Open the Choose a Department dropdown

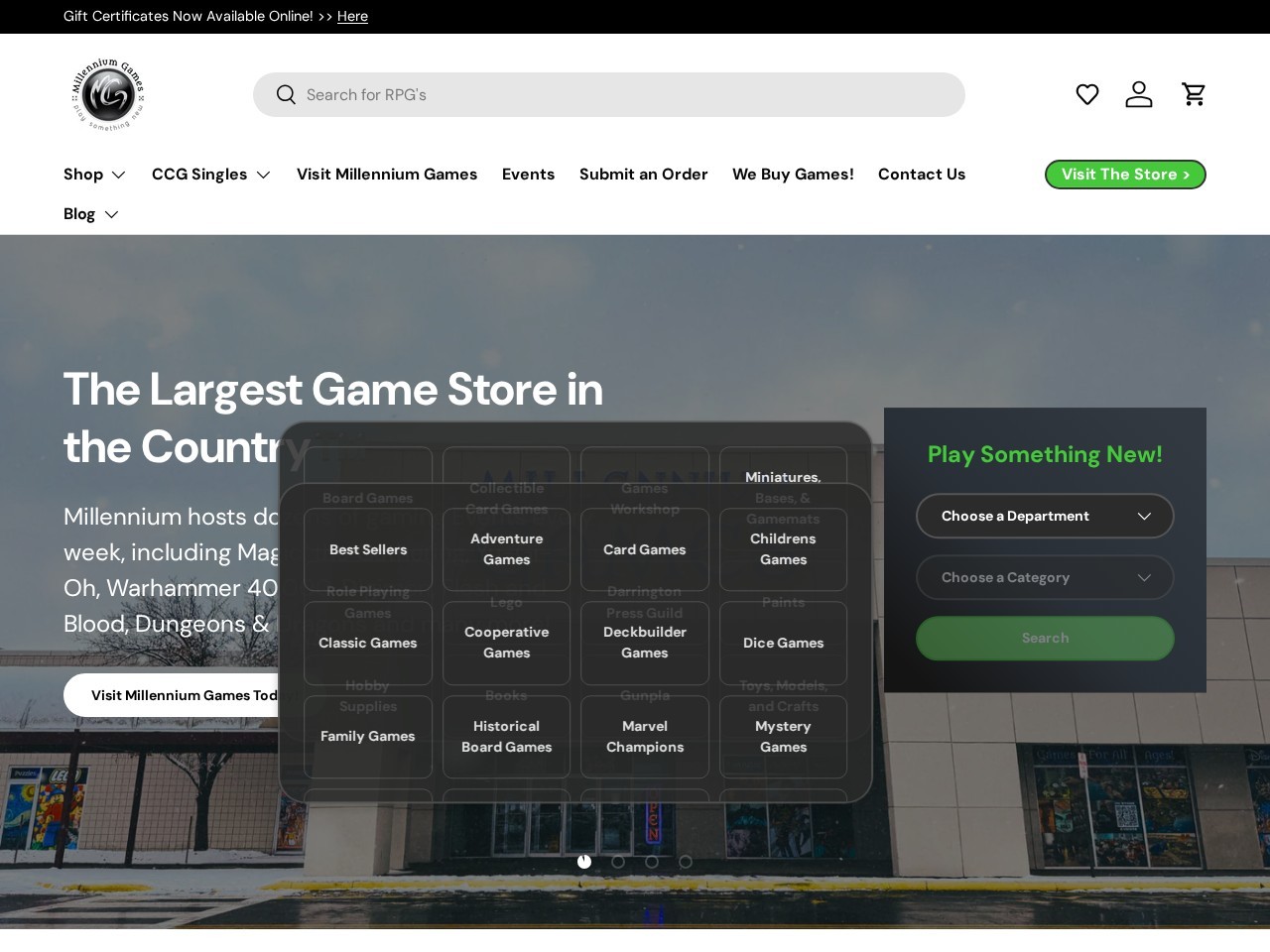(1045, 516)
